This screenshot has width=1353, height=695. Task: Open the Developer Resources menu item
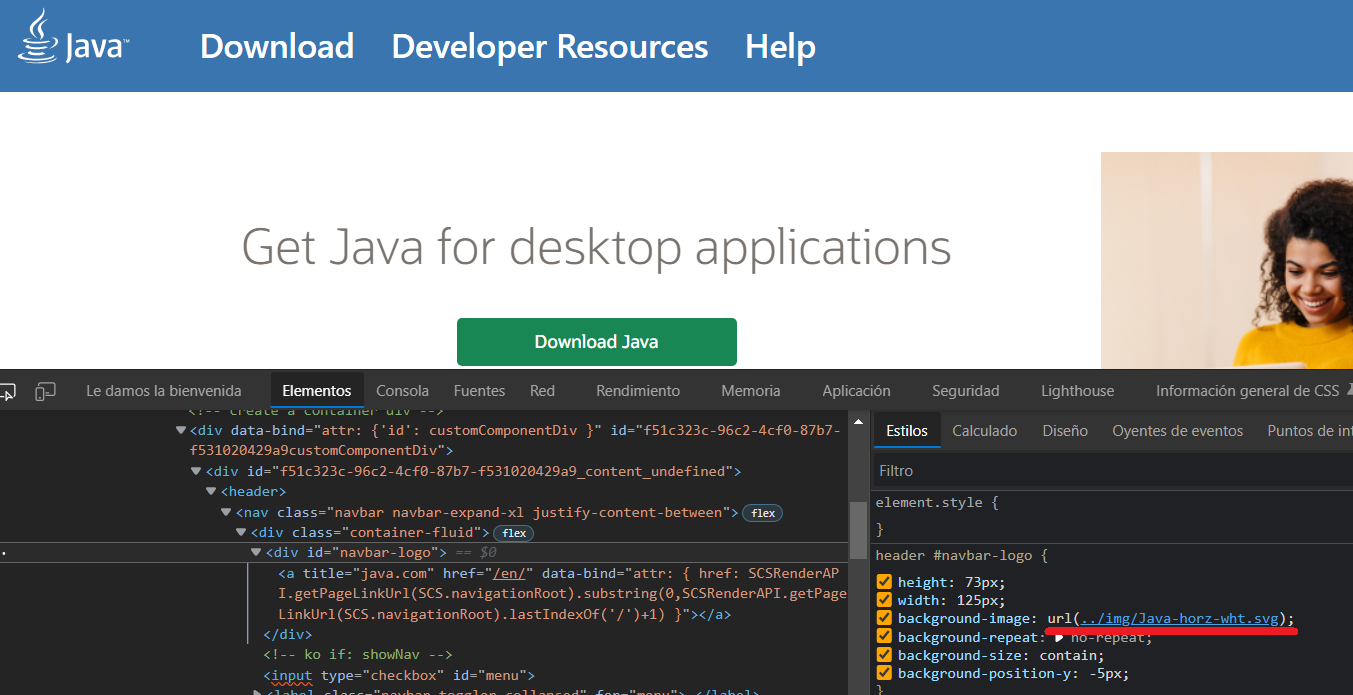pyautogui.click(x=550, y=46)
